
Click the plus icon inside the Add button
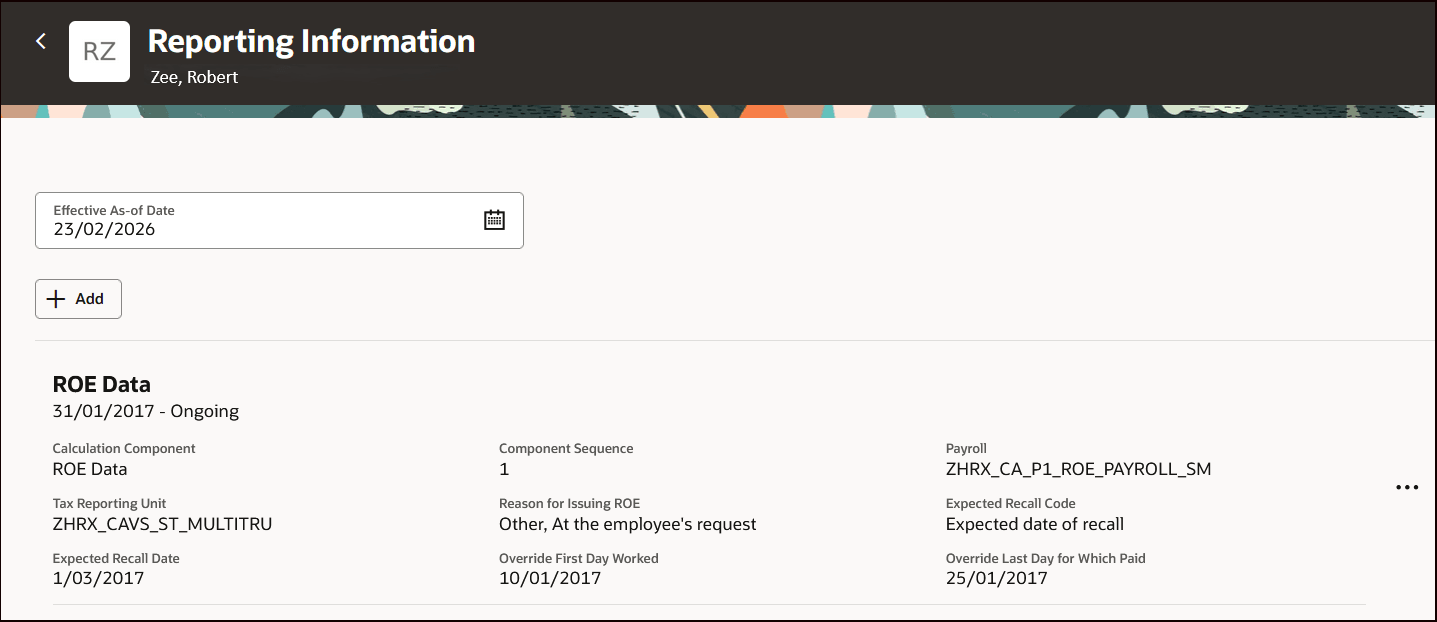point(58,298)
